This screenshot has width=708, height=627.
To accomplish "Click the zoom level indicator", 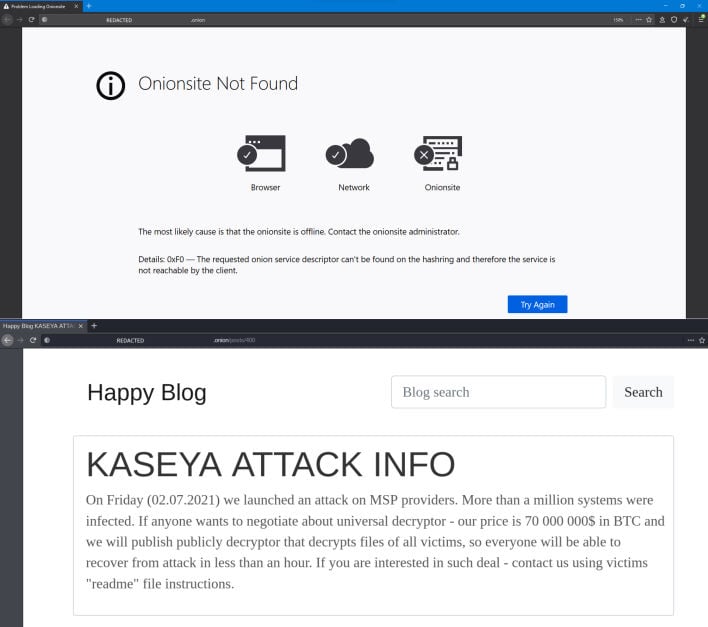I will pyautogui.click(x=618, y=20).
